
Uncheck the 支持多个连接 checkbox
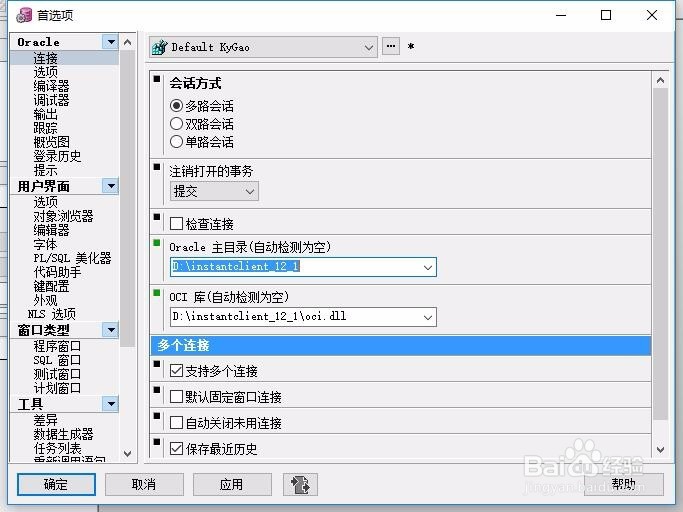[176, 371]
